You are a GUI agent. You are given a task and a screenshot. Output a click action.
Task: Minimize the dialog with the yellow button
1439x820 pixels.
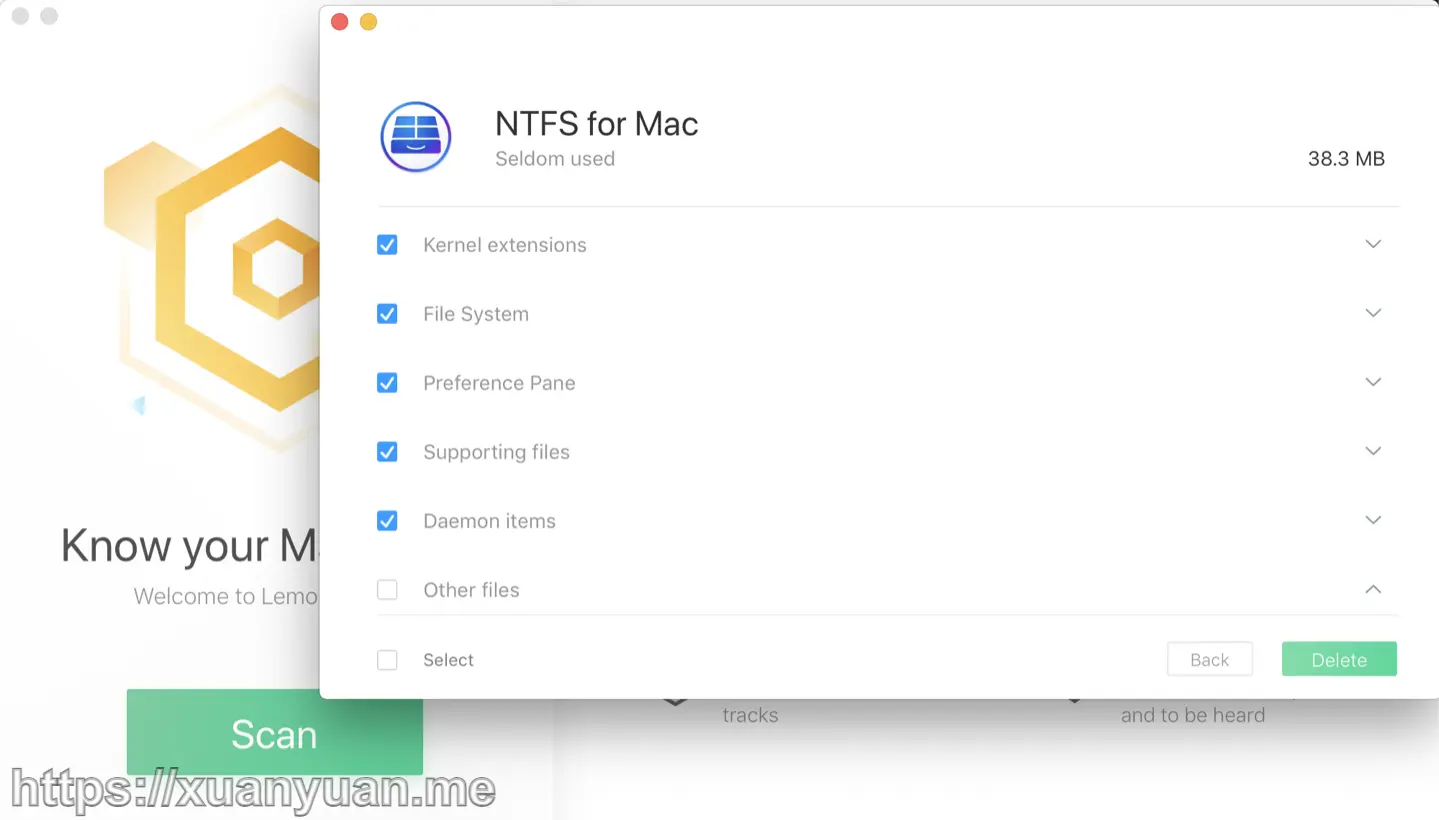[368, 22]
